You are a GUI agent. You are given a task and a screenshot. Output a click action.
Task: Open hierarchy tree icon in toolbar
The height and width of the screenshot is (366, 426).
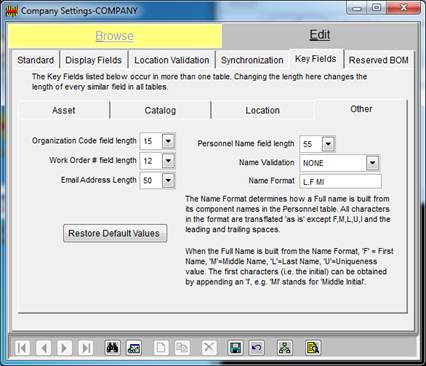pyautogui.click(x=284, y=348)
